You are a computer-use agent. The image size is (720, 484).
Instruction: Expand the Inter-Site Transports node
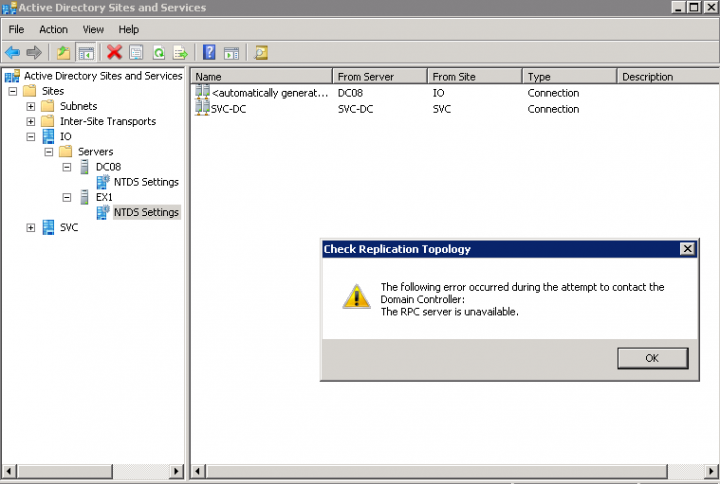[x=31, y=121]
